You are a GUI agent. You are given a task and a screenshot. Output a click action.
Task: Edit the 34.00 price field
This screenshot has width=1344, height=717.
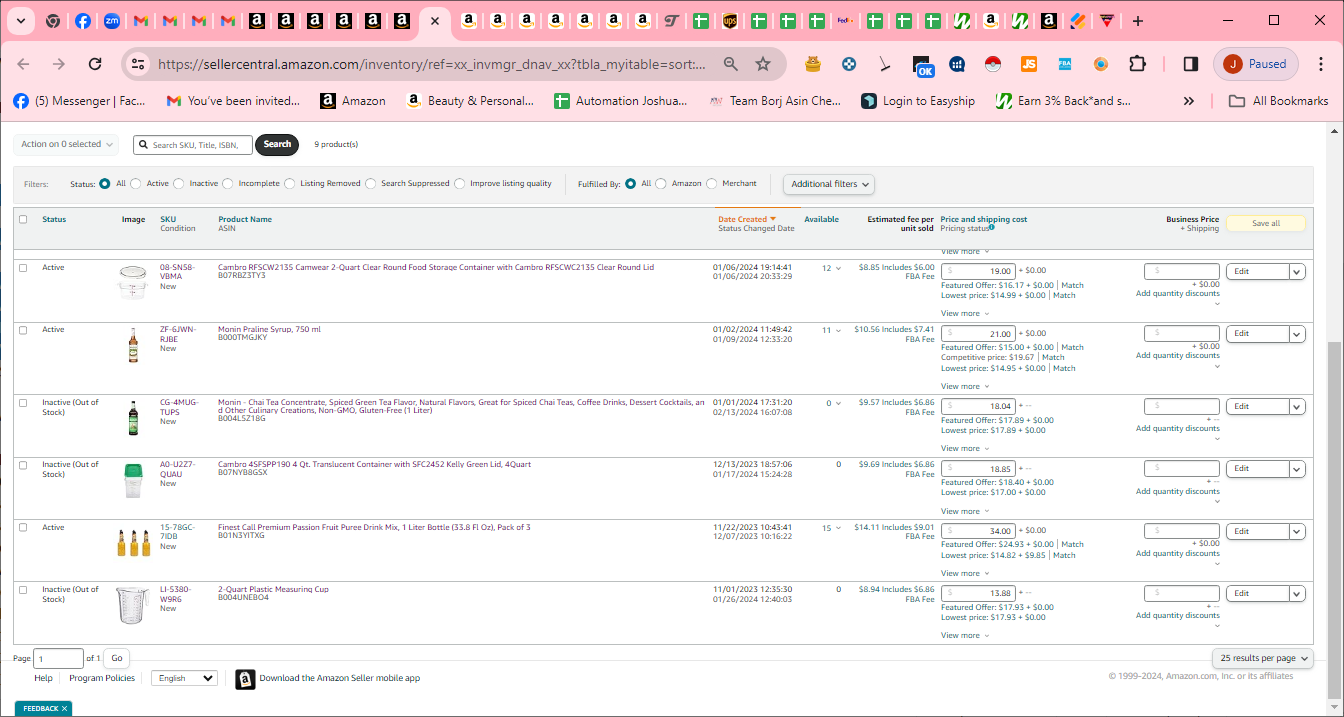980,531
